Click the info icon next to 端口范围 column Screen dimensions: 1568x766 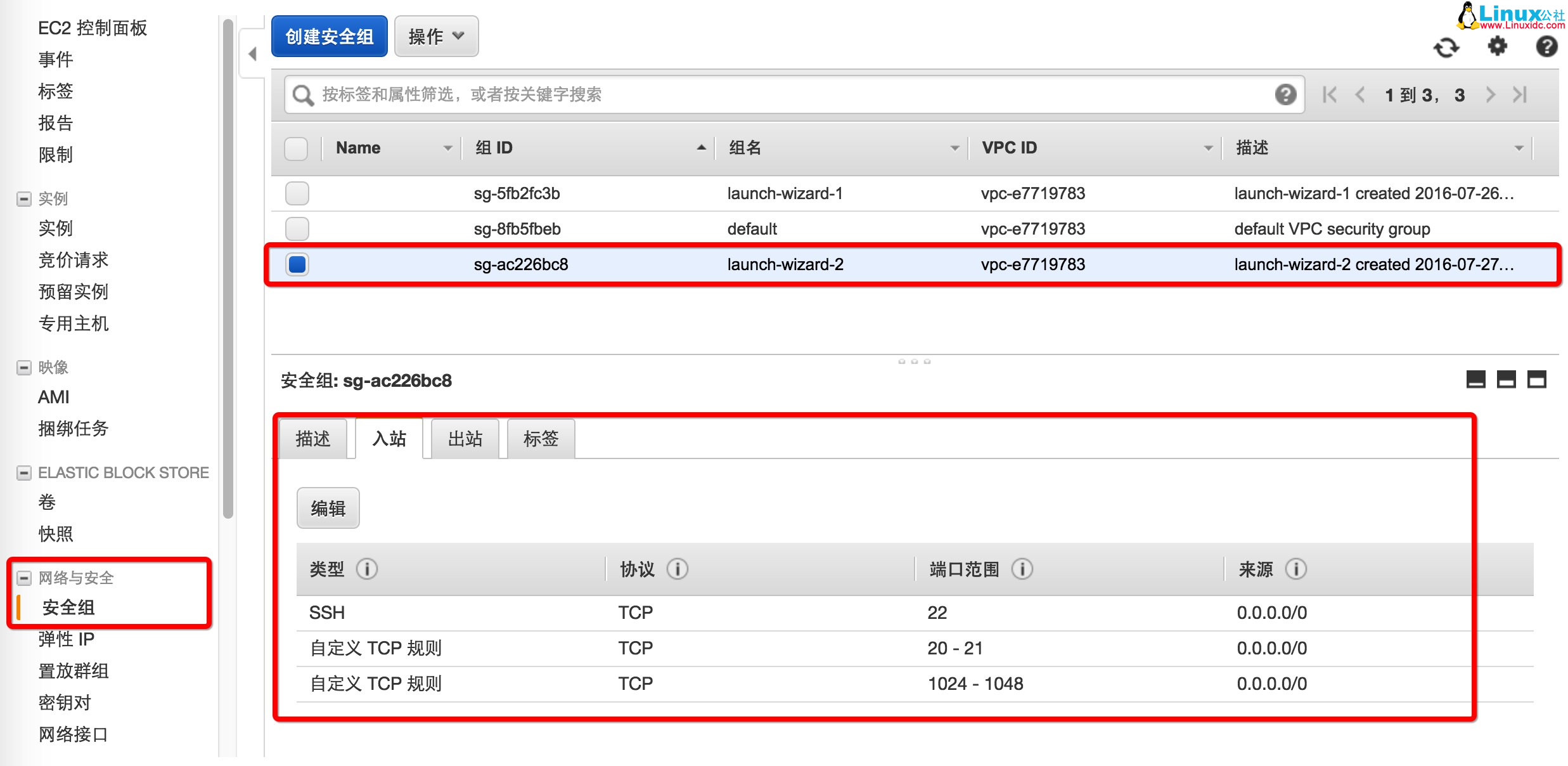tap(1022, 569)
